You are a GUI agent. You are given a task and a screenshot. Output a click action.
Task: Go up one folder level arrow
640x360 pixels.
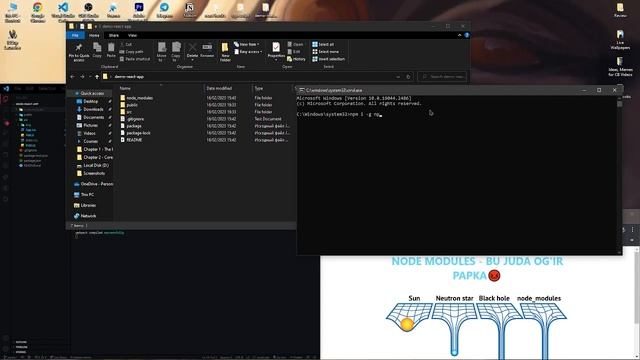[x=97, y=77]
